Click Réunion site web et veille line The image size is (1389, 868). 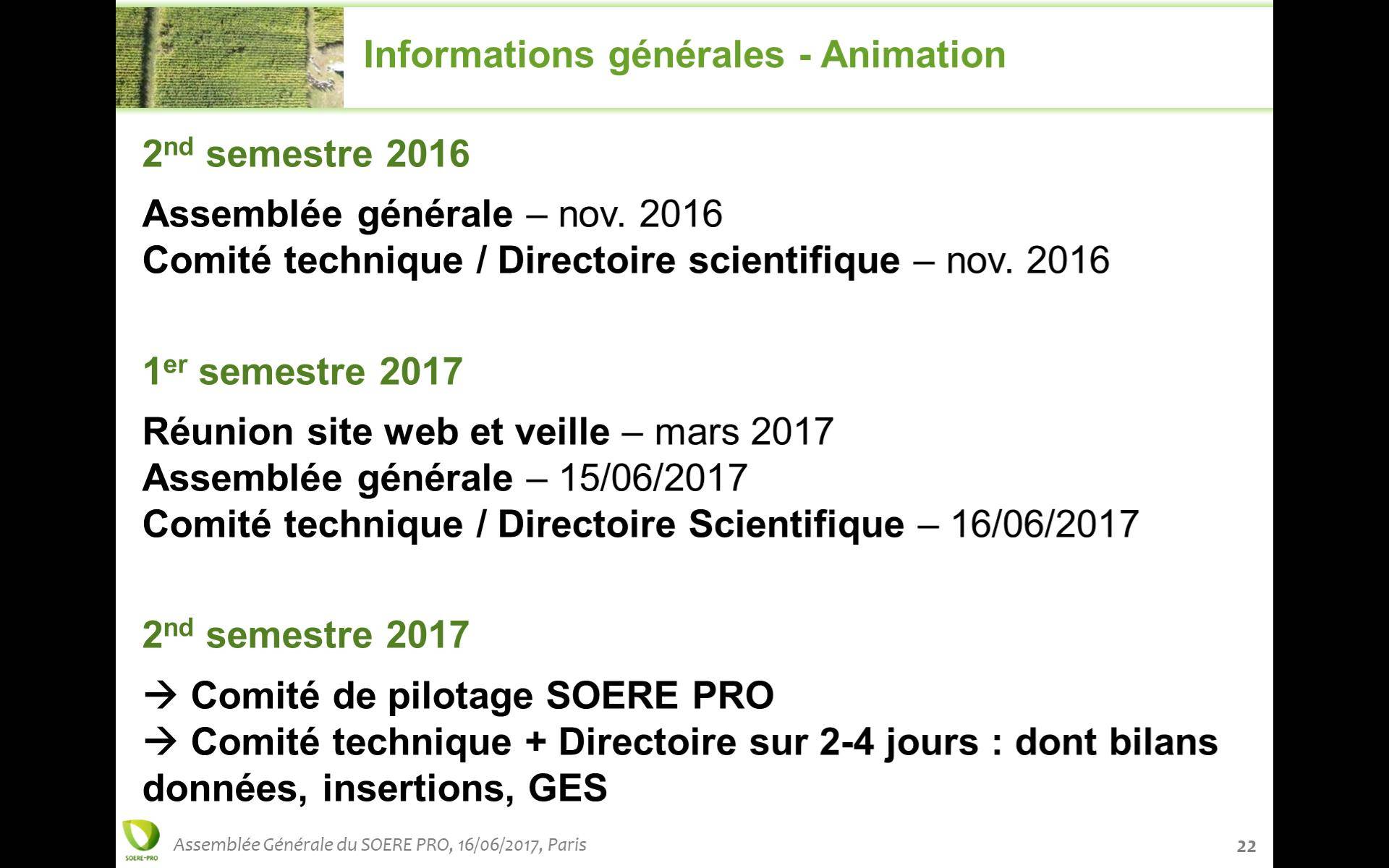coord(488,432)
